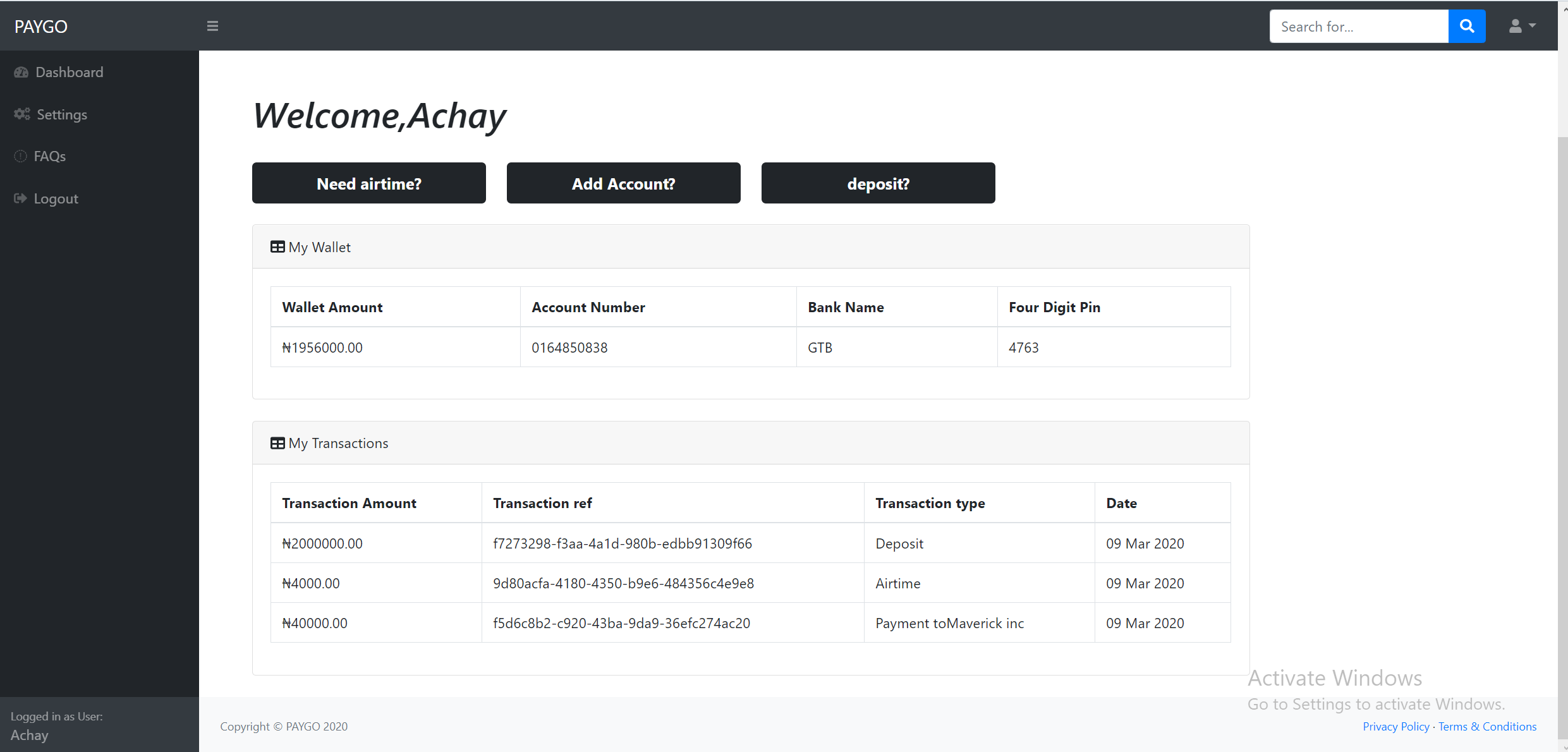This screenshot has height=752, width=1568.
Task: Click the FAQs info circle icon
Action: point(20,156)
